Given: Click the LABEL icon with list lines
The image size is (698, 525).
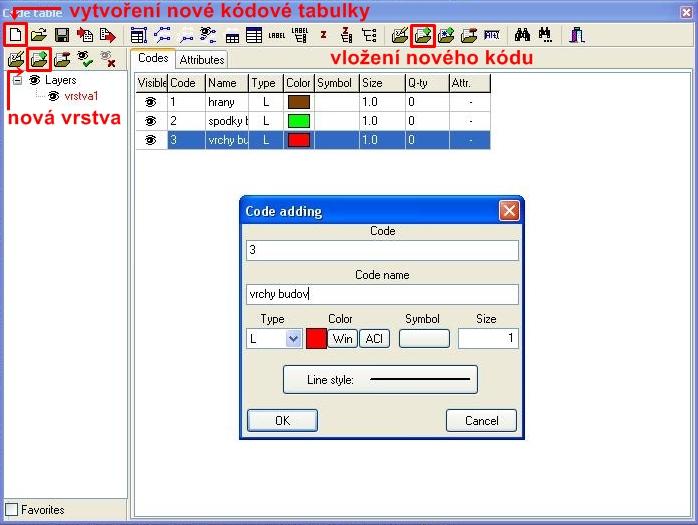Looking at the screenshot, I should tap(300, 35).
